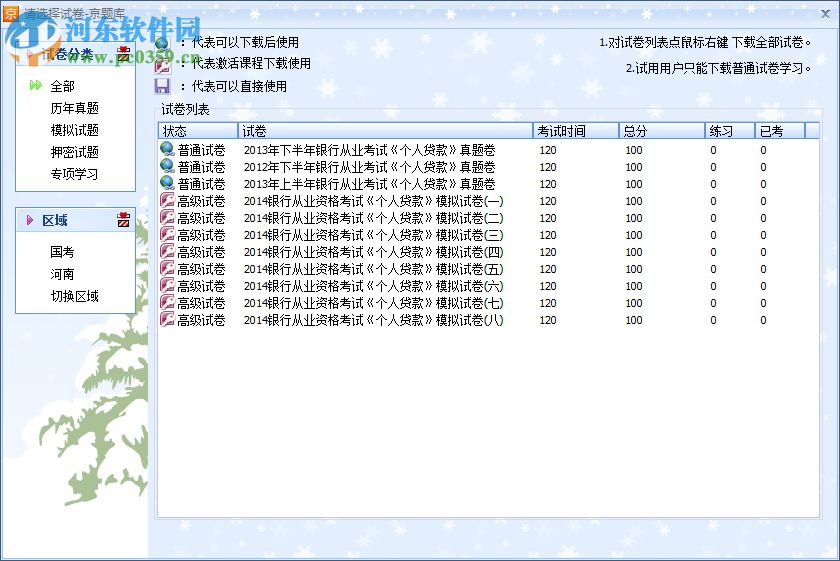This screenshot has height=561, width=840.
Task: Close the 请选择试卷 window
Action: pos(826,13)
